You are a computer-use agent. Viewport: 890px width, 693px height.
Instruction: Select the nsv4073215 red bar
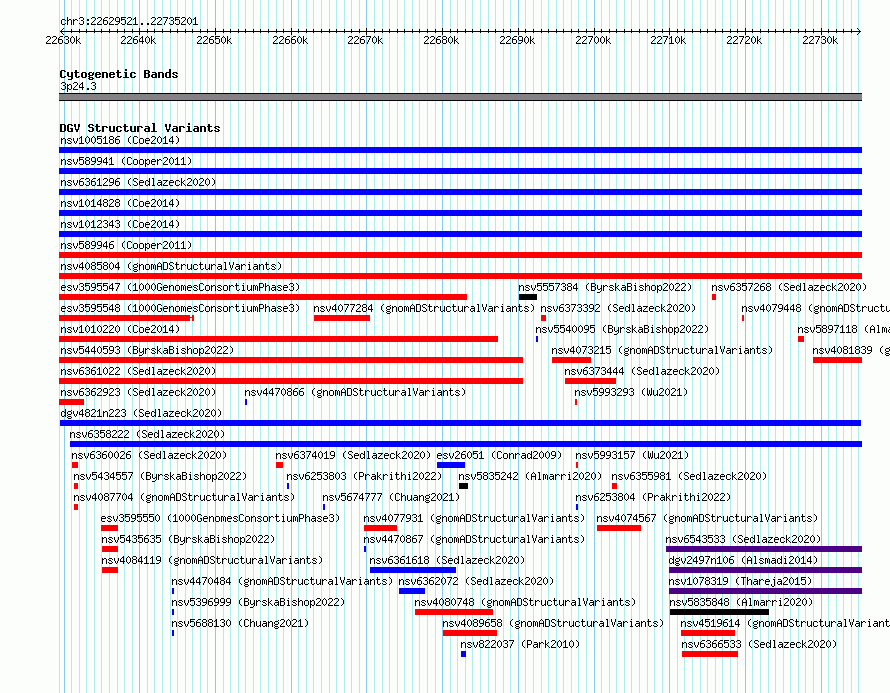point(572,360)
